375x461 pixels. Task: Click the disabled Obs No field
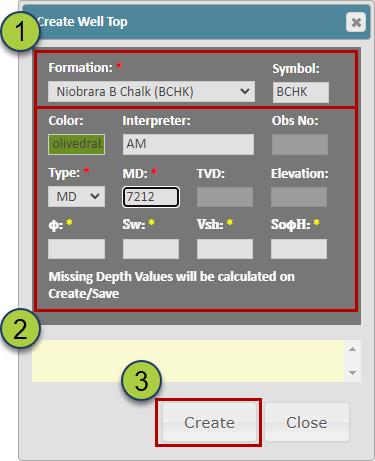(x=300, y=144)
